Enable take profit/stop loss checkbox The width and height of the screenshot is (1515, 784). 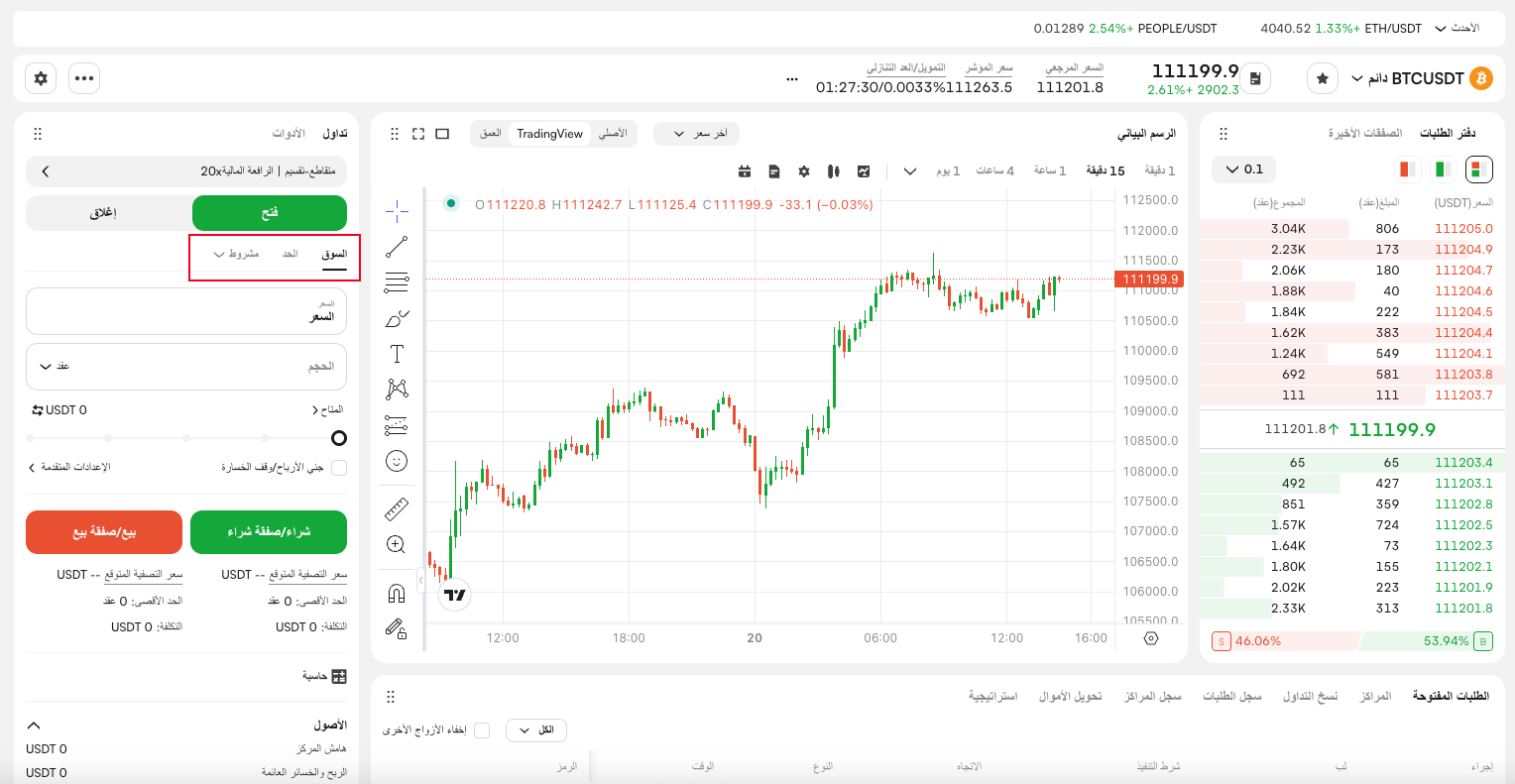pyautogui.click(x=339, y=467)
